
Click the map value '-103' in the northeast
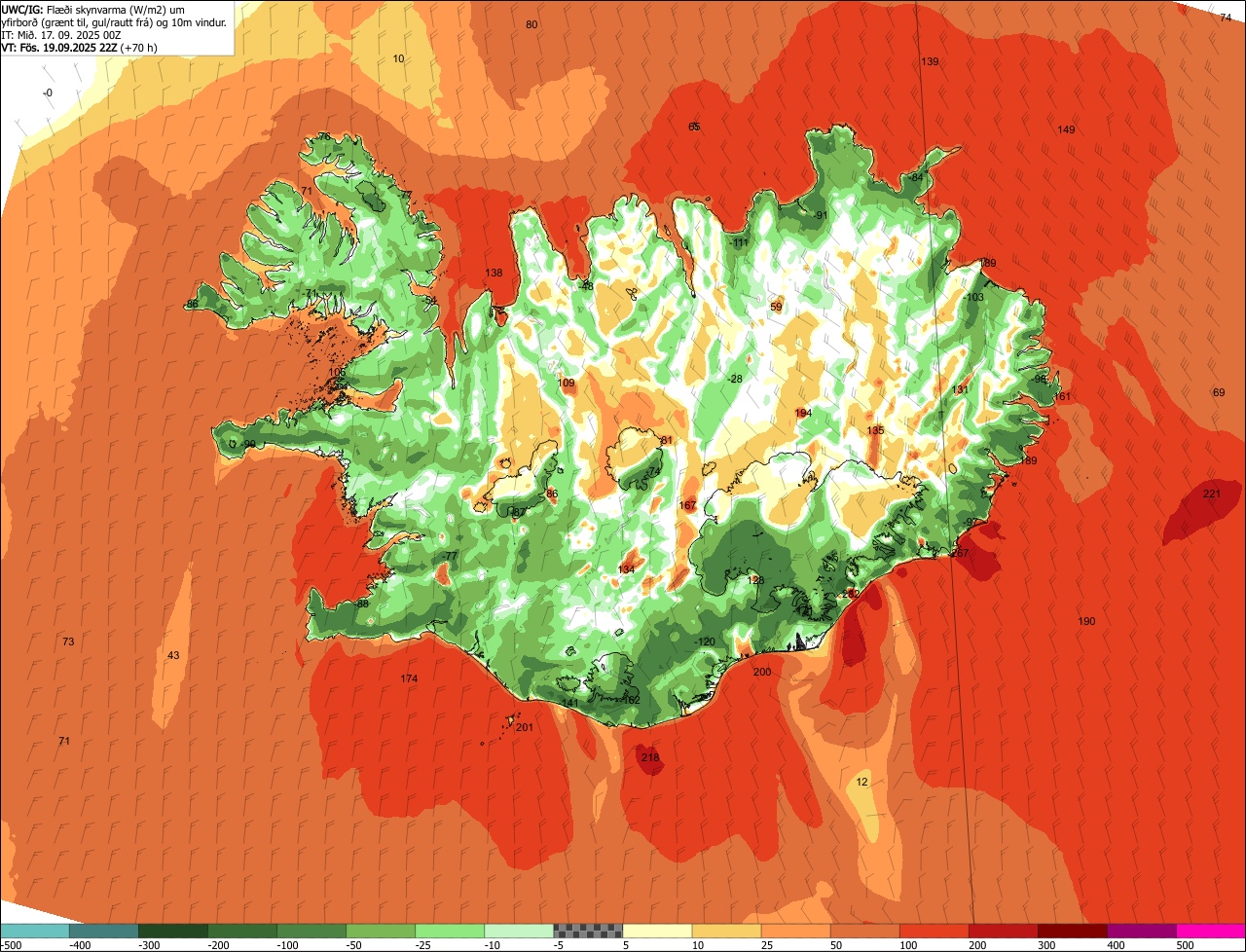(974, 297)
